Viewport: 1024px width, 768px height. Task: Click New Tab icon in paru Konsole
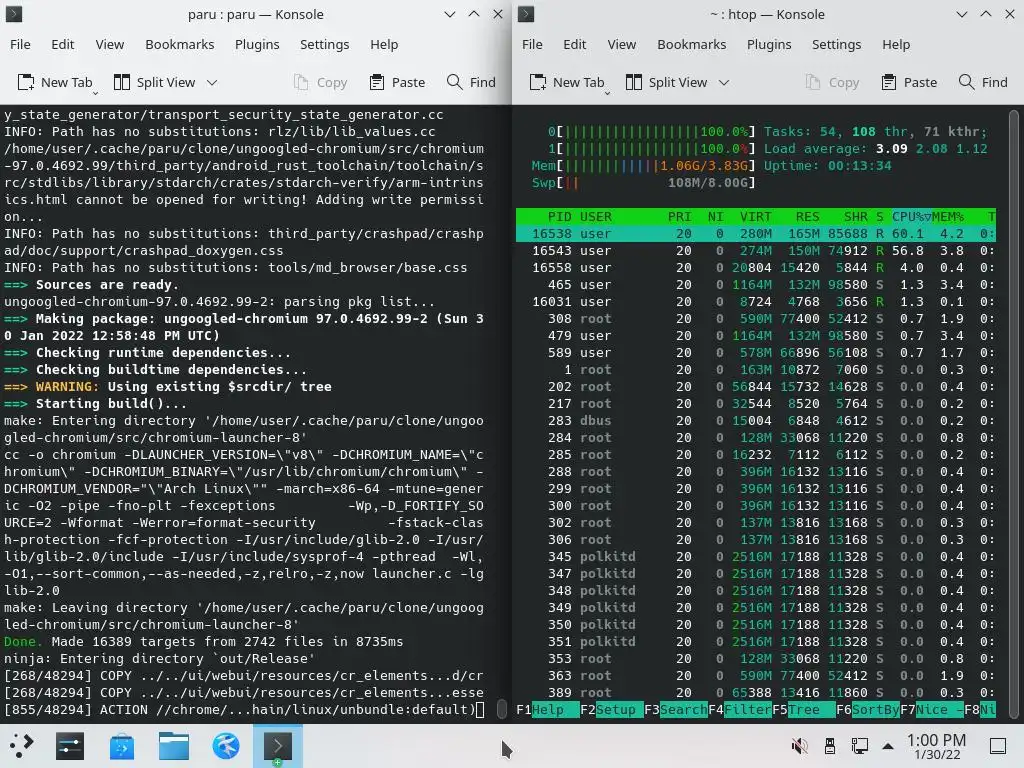click(x=25, y=82)
